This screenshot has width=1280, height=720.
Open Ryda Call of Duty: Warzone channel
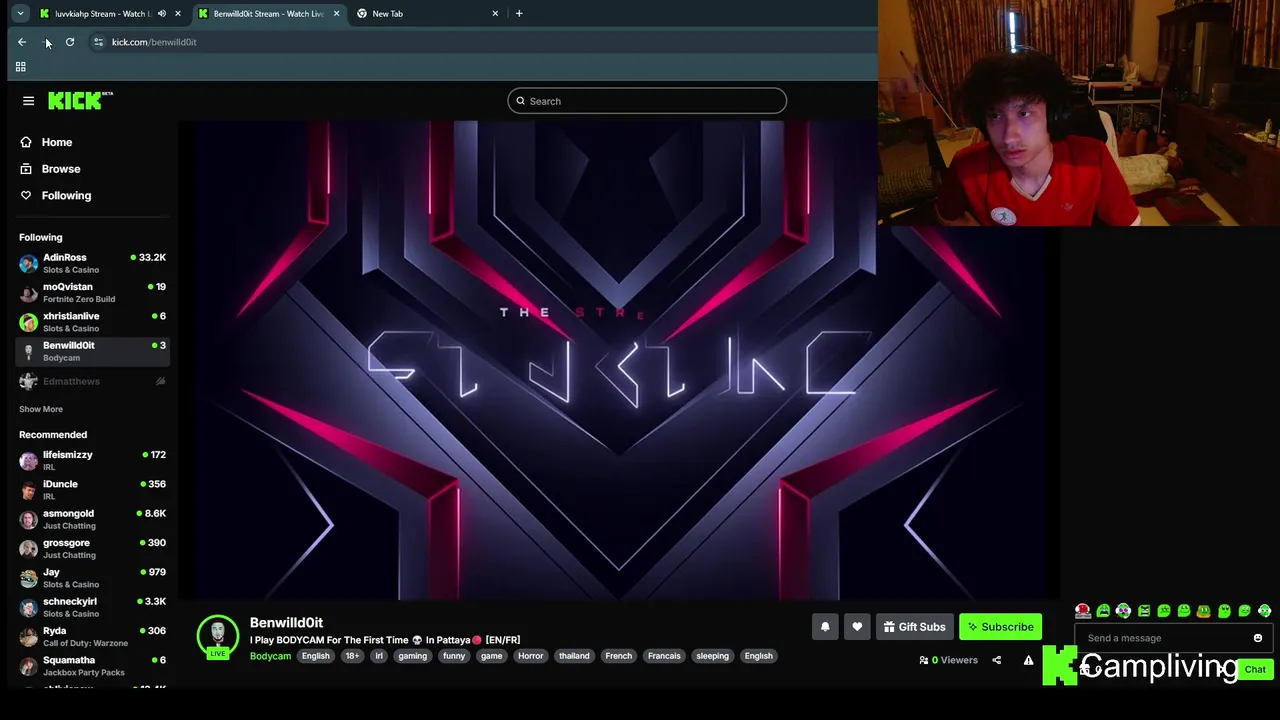93,636
